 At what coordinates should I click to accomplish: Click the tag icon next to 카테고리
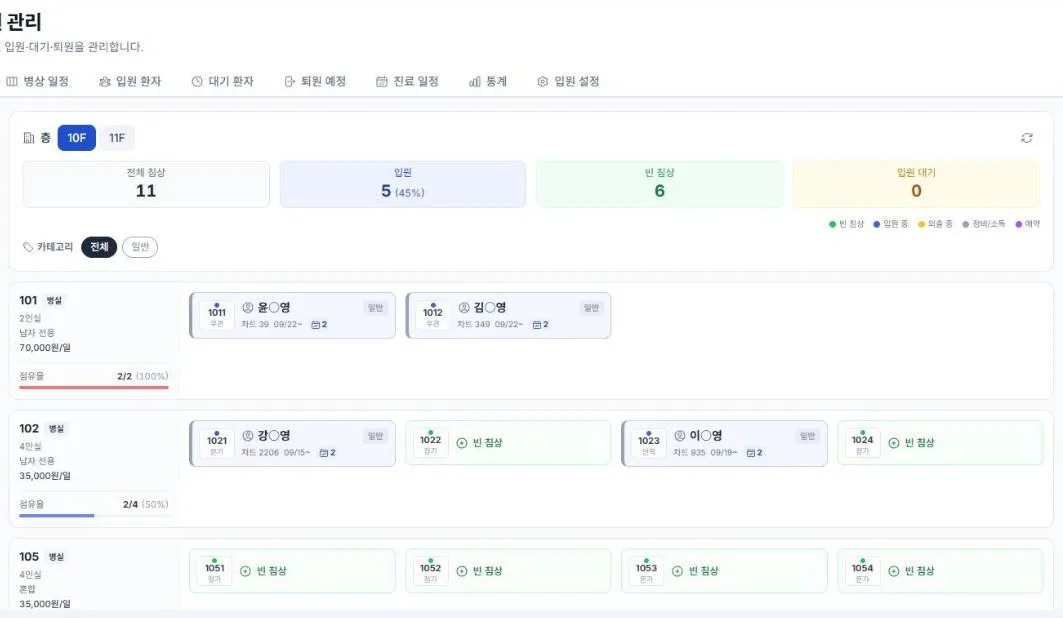28,247
